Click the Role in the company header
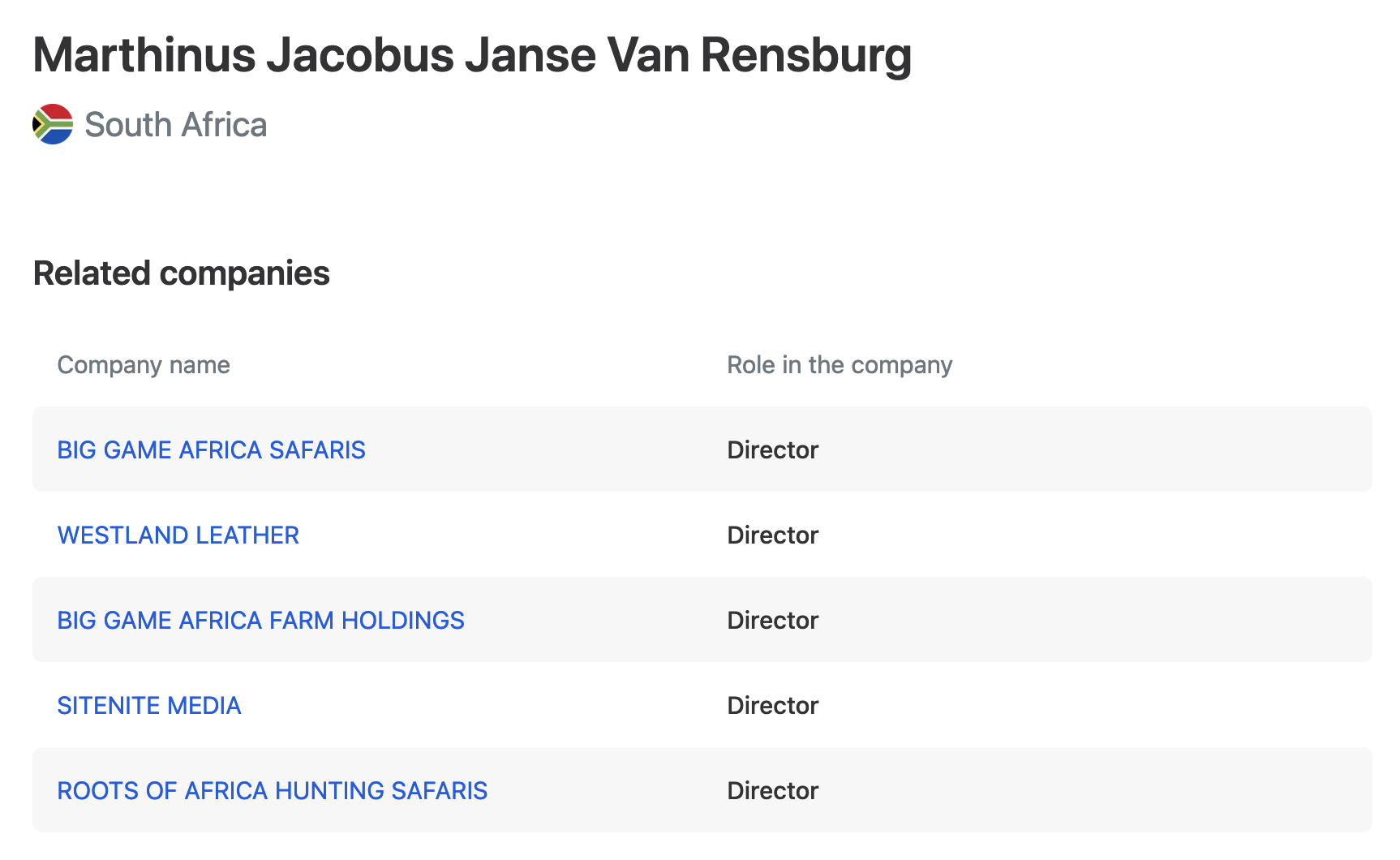Image resolution: width=1400 pixels, height=860 pixels. coord(840,365)
